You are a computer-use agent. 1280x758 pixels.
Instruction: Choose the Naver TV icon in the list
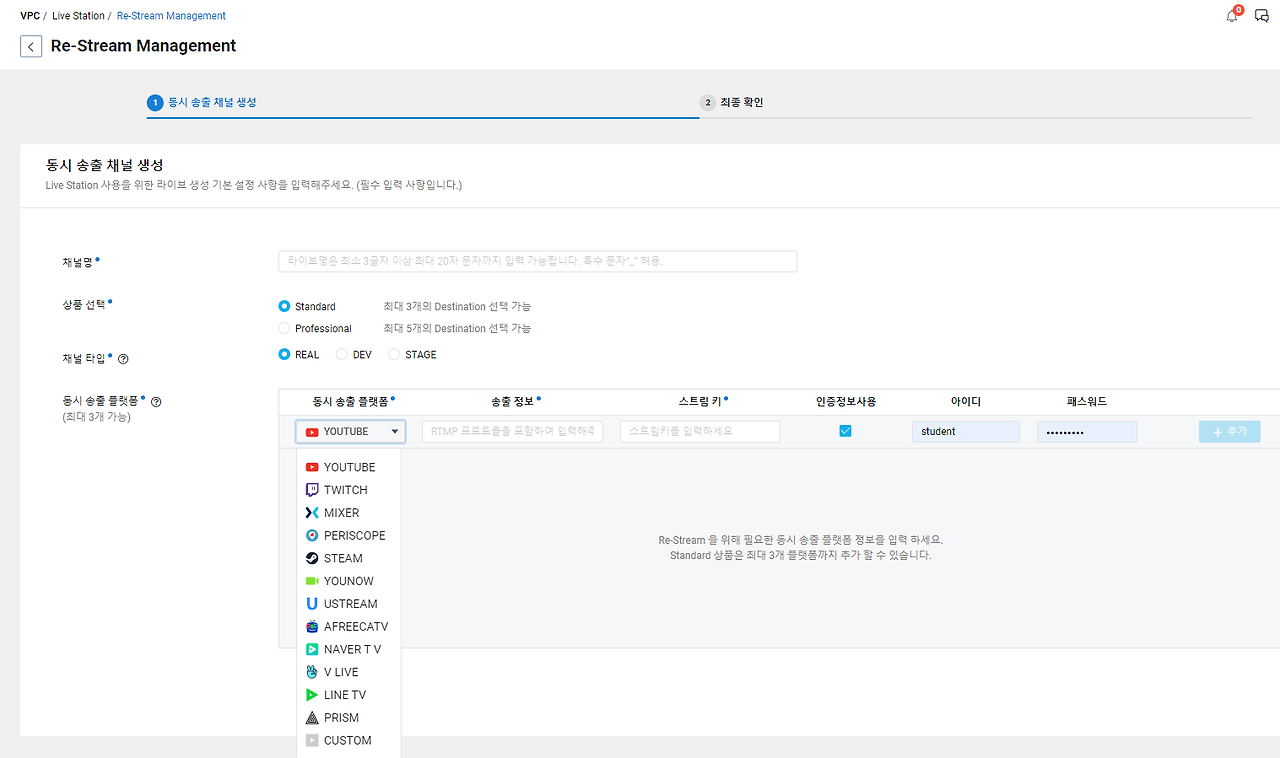point(312,649)
